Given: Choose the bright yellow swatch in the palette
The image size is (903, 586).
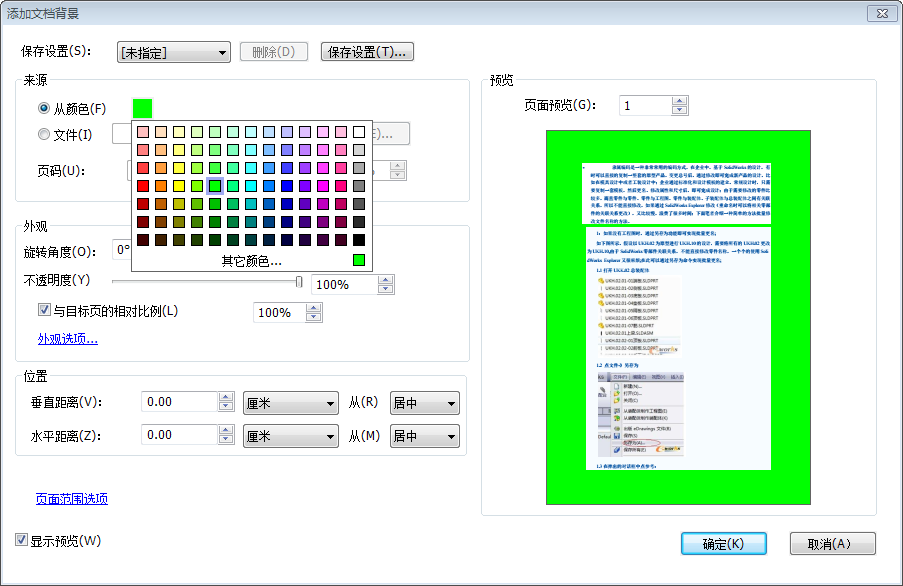Looking at the screenshot, I should click(x=179, y=186).
